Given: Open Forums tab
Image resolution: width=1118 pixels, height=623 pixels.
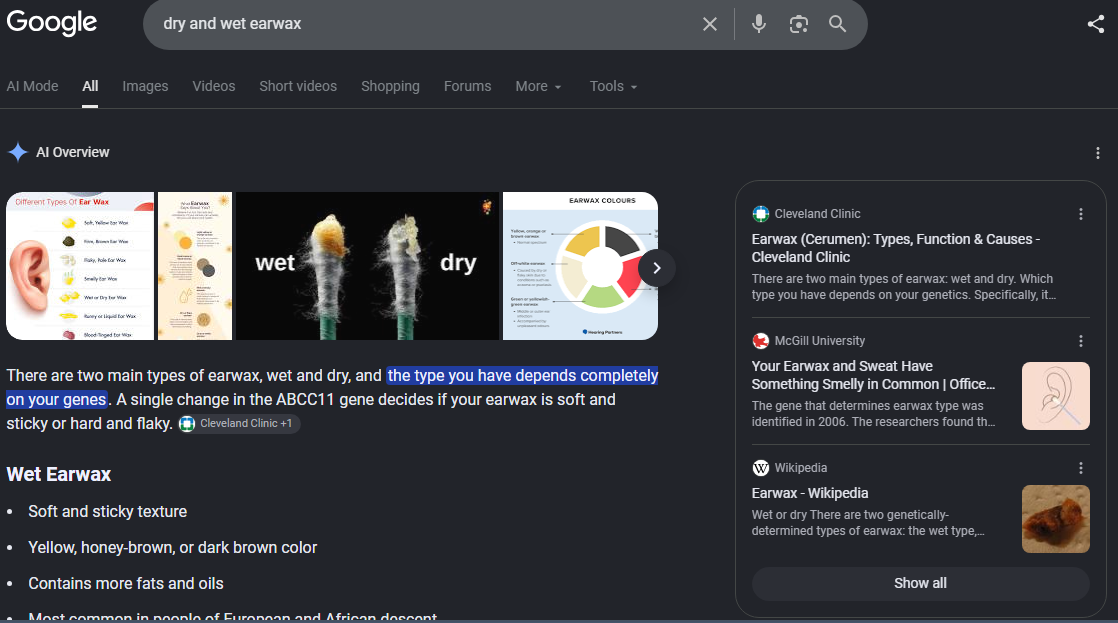Looking at the screenshot, I should pos(468,86).
